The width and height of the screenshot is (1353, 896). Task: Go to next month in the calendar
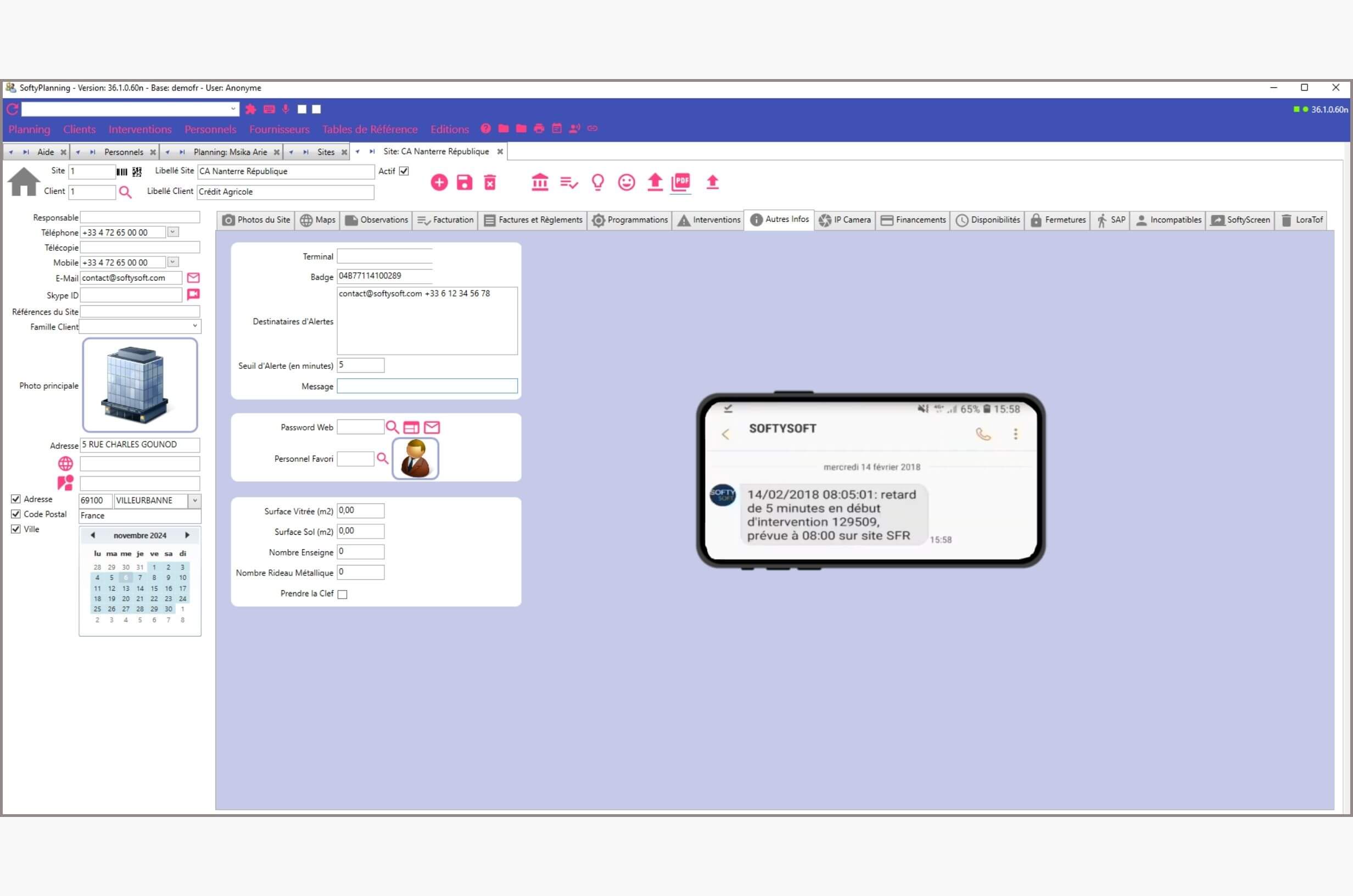[187, 535]
